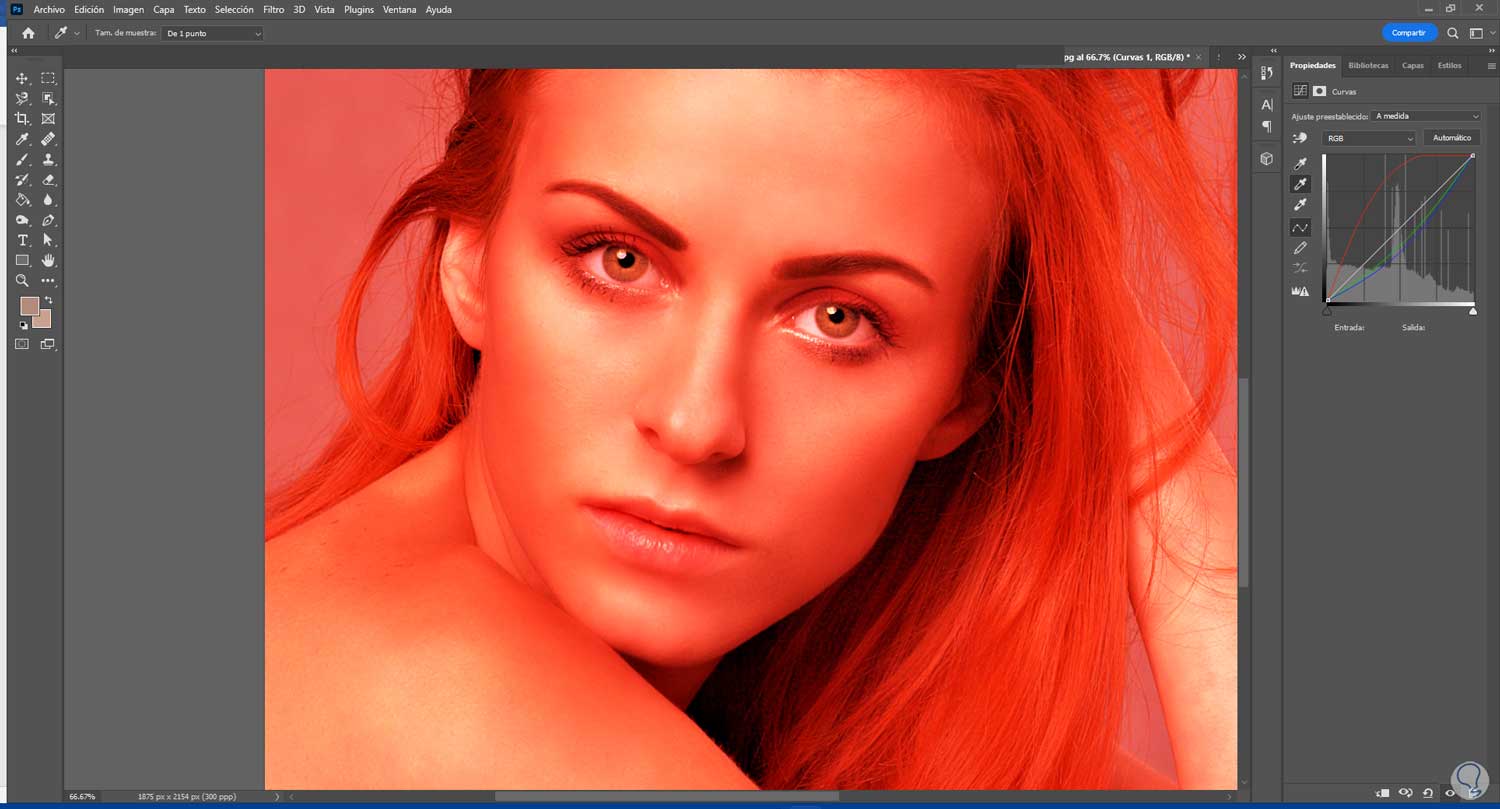Switch to edit points curve mode
The height and width of the screenshot is (809, 1500).
click(x=1301, y=228)
